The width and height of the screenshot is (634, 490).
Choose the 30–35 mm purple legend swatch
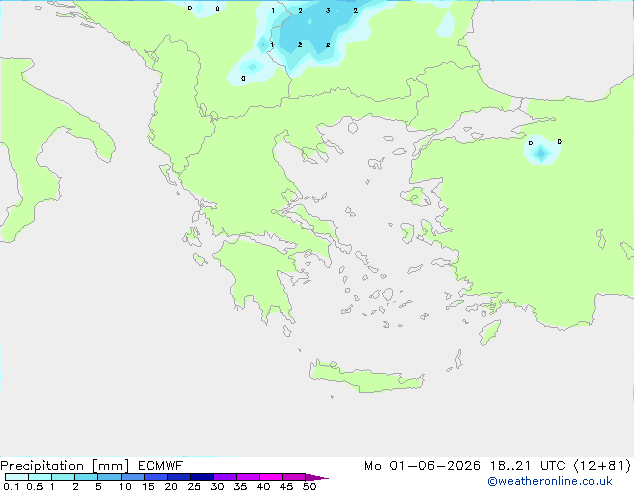pos(224,477)
